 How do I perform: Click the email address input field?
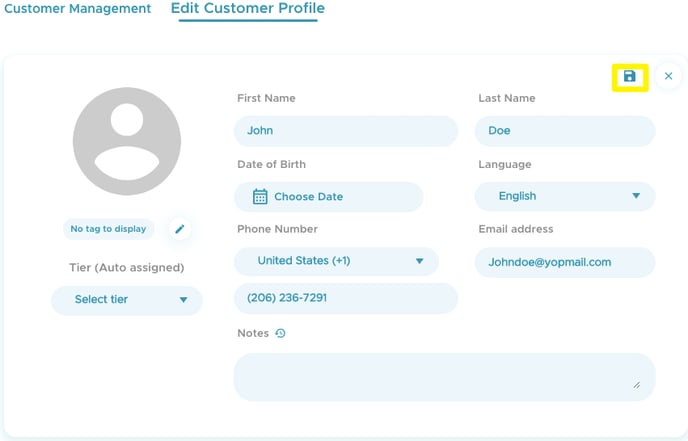pos(565,262)
